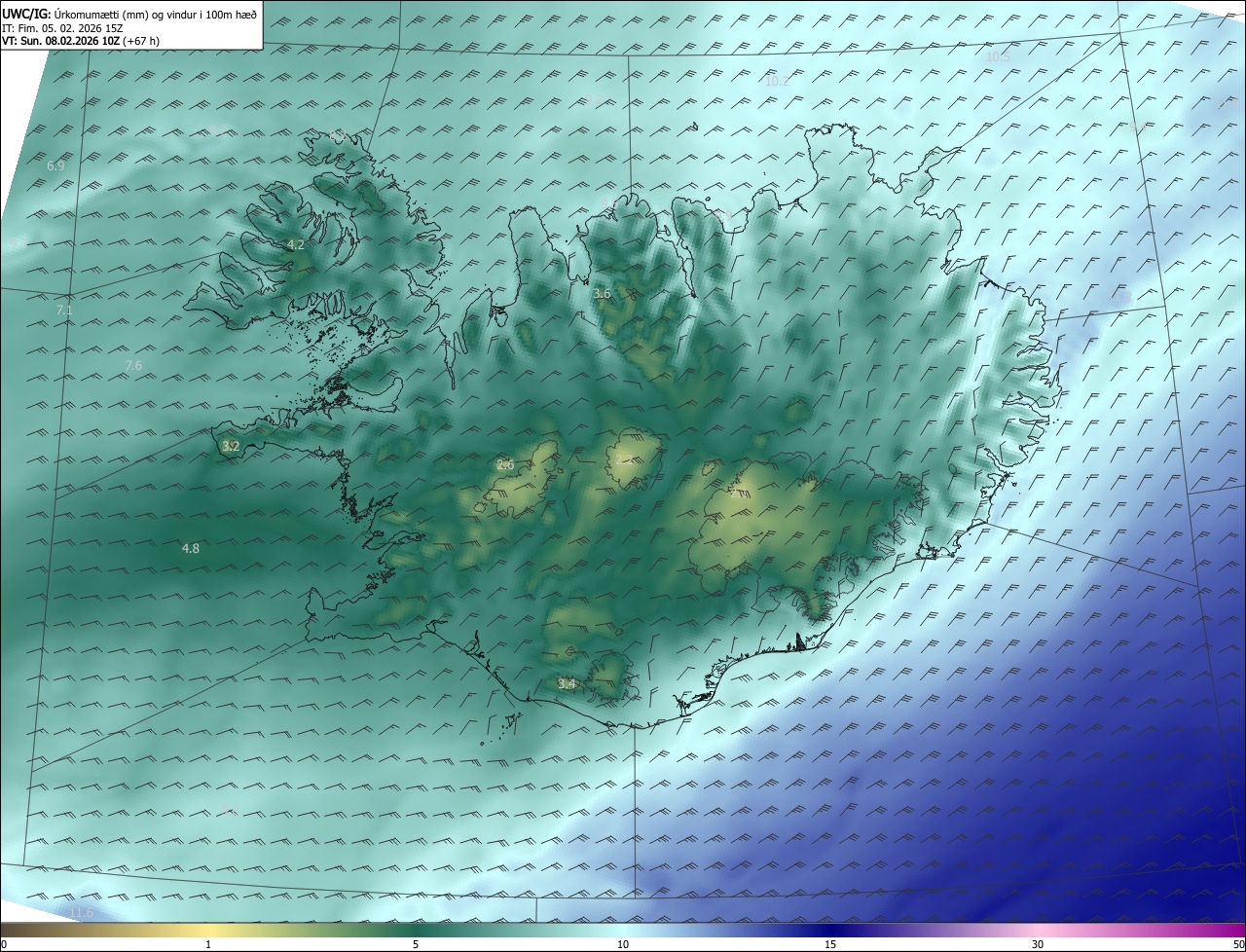This screenshot has height=952, width=1246.
Task: Click the colorbar tick label 50
Action: click(1238, 944)
